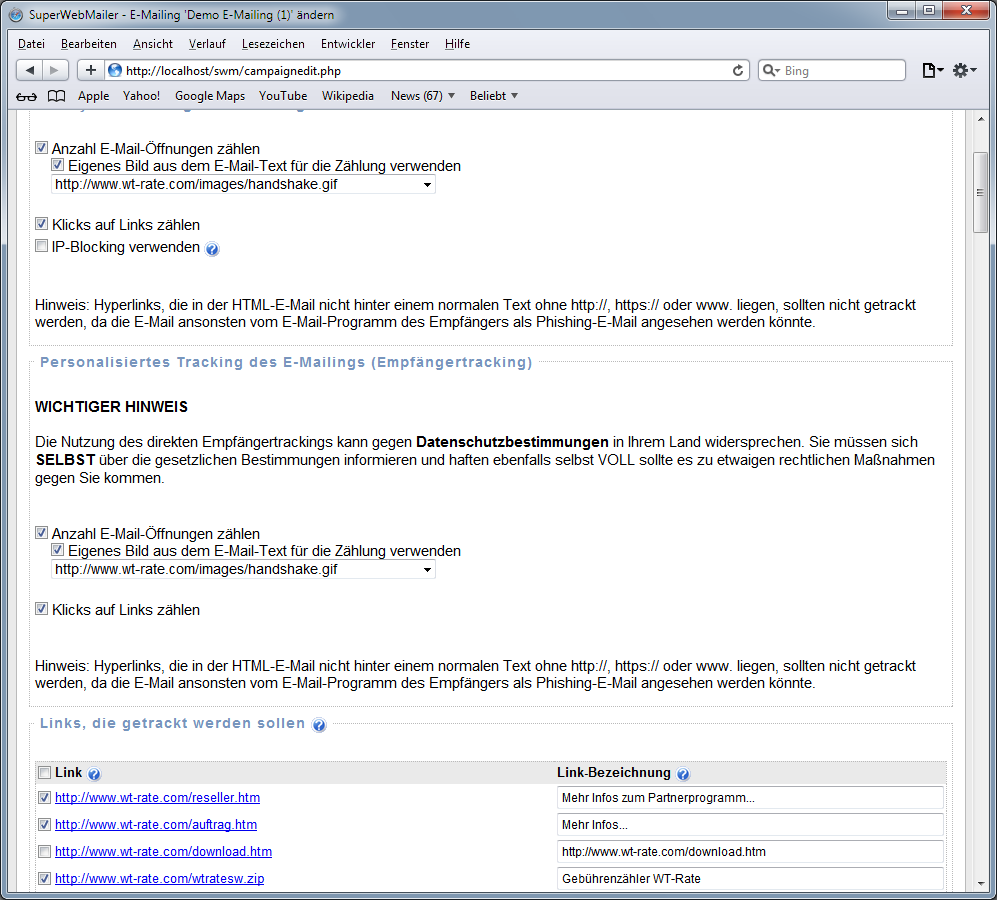
Task: Open the Fenster menu
Action: tap(409, 44)
